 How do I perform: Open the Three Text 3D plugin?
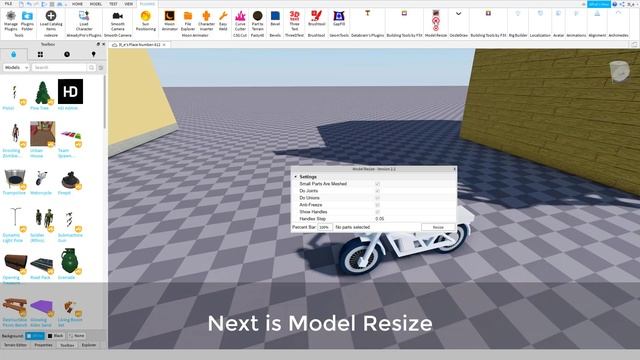click(294, 21)
